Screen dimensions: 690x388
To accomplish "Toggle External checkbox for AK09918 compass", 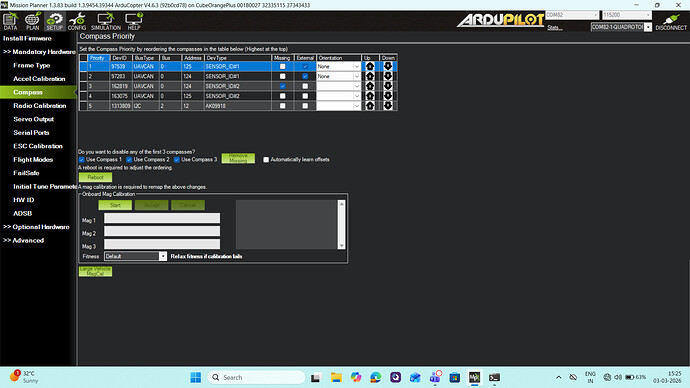I will tap(305, 106).
